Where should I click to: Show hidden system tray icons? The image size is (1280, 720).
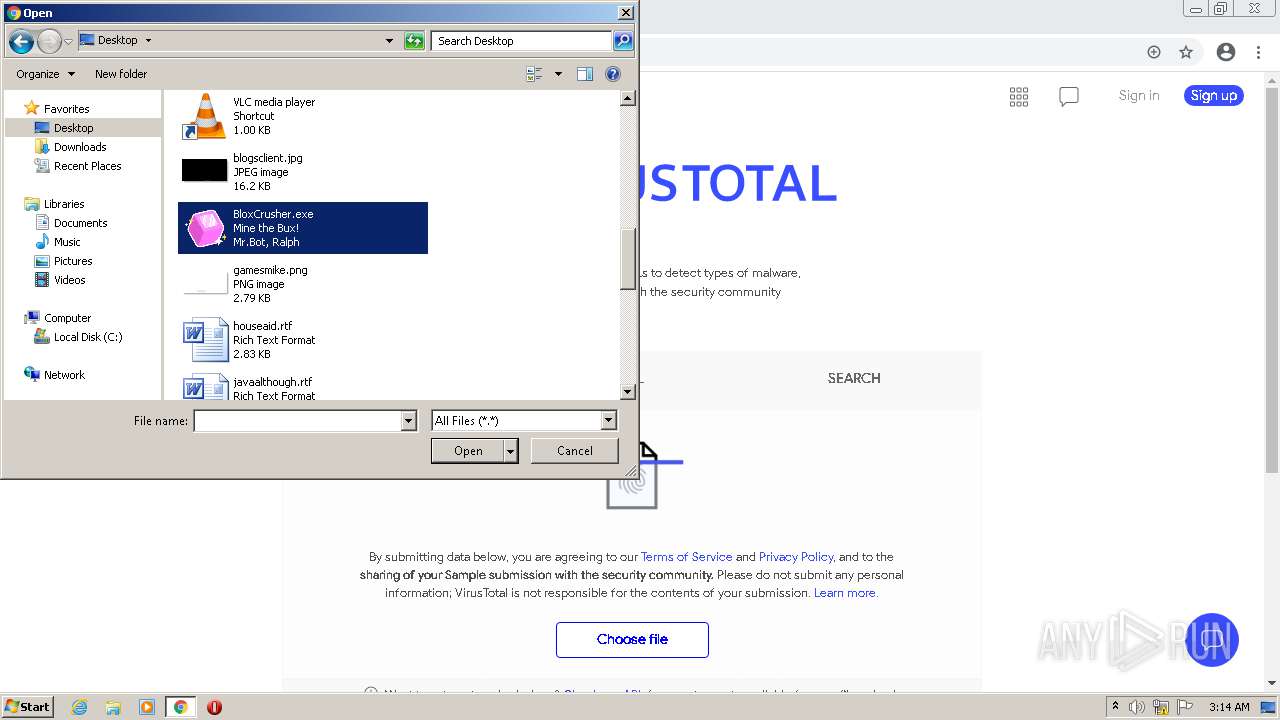pyautogui.click(x=1115, y=707)
